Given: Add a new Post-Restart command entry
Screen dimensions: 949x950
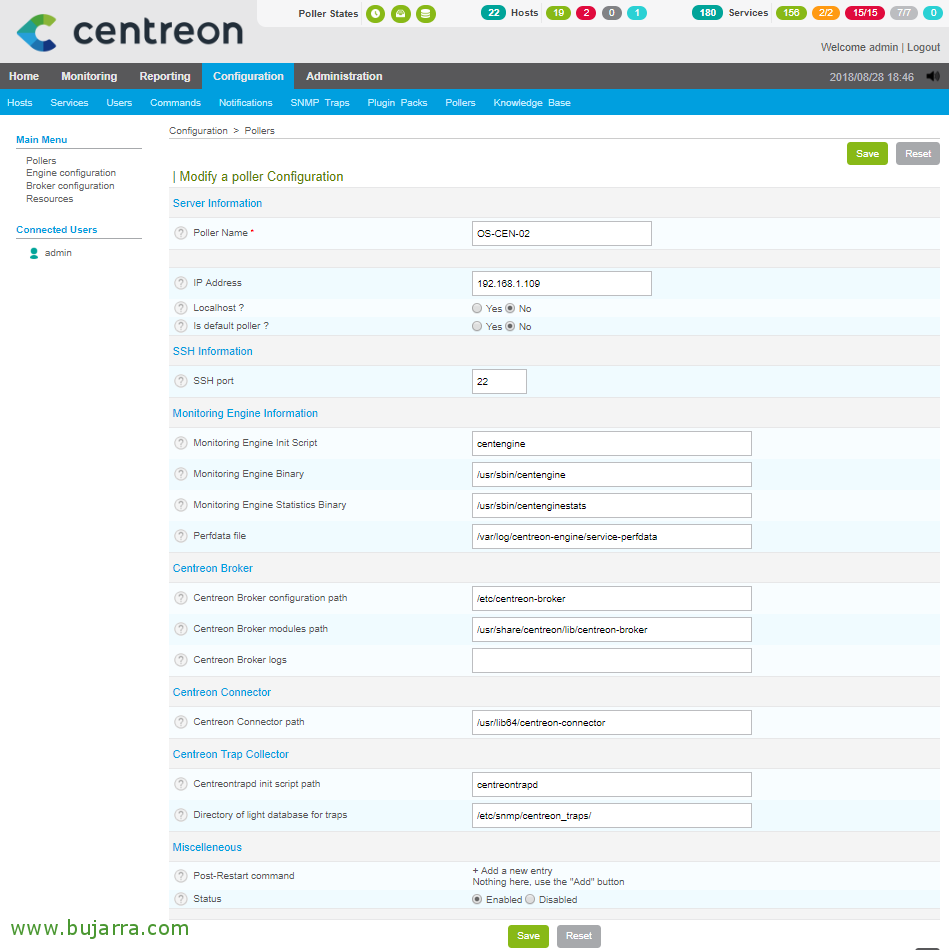Looking at the screenshot, I should click(512, 871).
